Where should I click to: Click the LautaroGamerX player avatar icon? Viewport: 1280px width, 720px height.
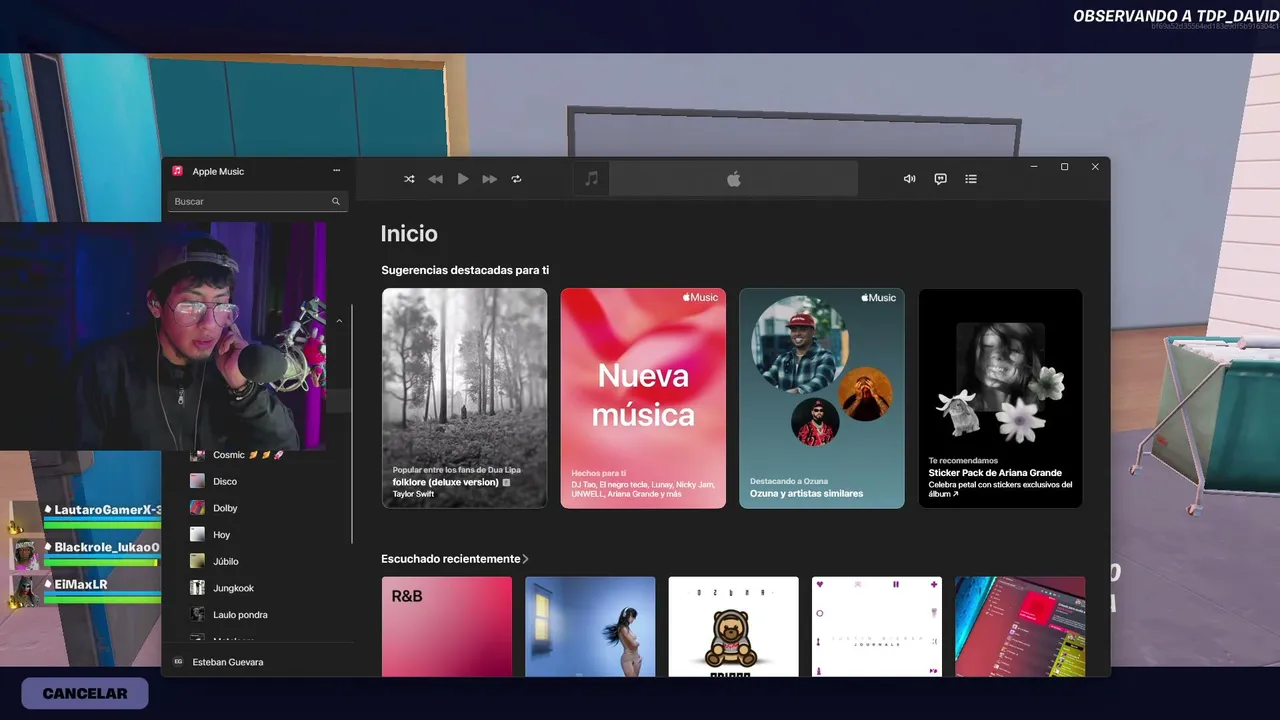click(x=24, y=518)
